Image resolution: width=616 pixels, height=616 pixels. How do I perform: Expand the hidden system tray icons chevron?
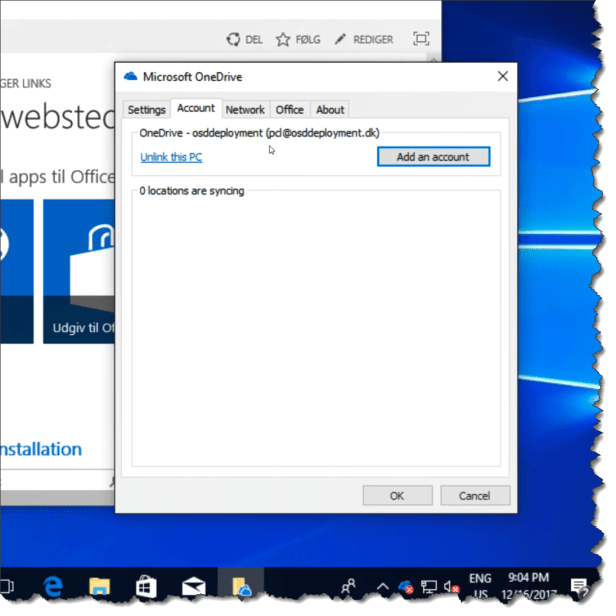pyautogui.click(x=382, y=586)
